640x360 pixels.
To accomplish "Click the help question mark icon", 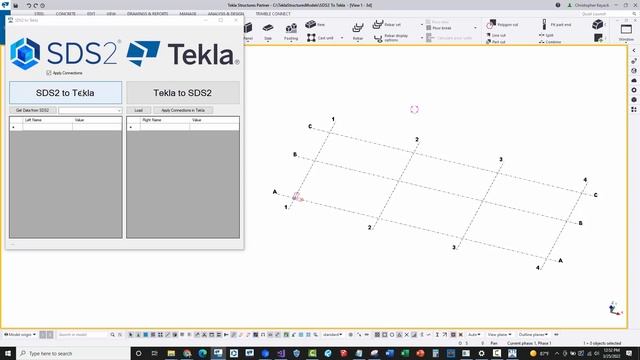I will point(558,5).
